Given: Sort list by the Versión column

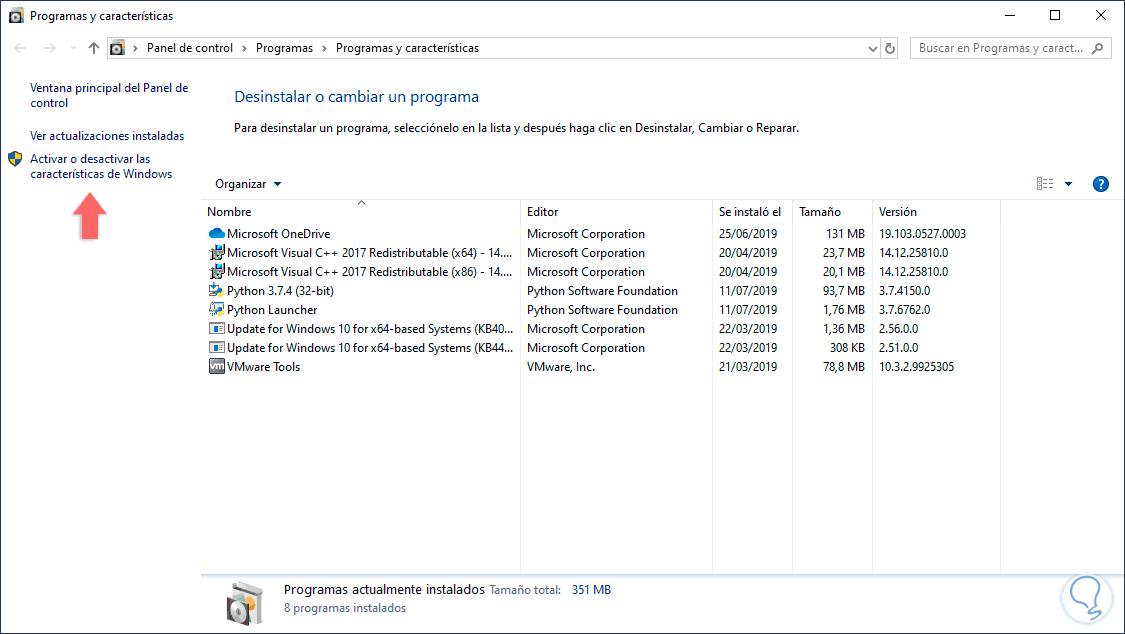Looking at the screenshot, I should 936,212.
